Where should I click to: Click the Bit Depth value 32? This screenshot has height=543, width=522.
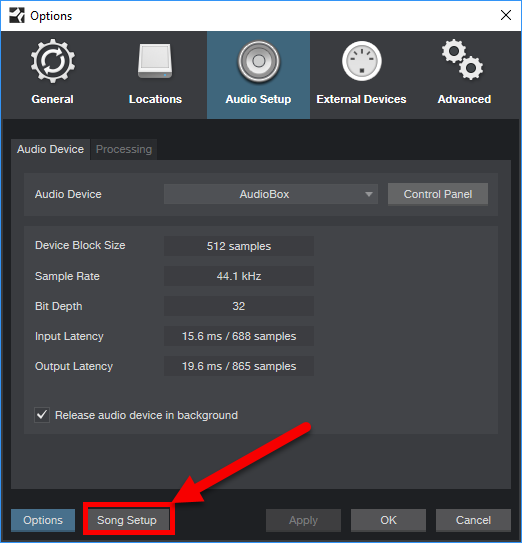[239, 306]
